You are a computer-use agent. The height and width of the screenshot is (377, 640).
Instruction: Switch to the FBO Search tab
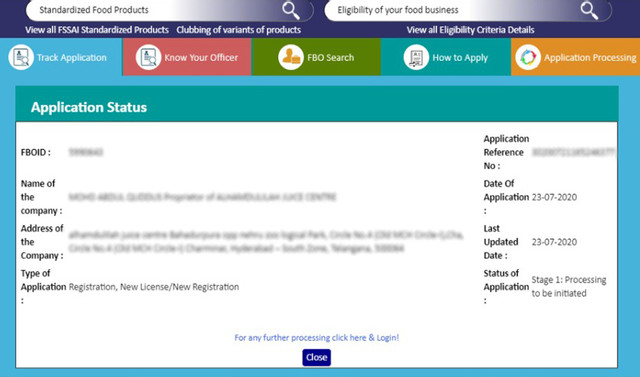tap(316, 57)
